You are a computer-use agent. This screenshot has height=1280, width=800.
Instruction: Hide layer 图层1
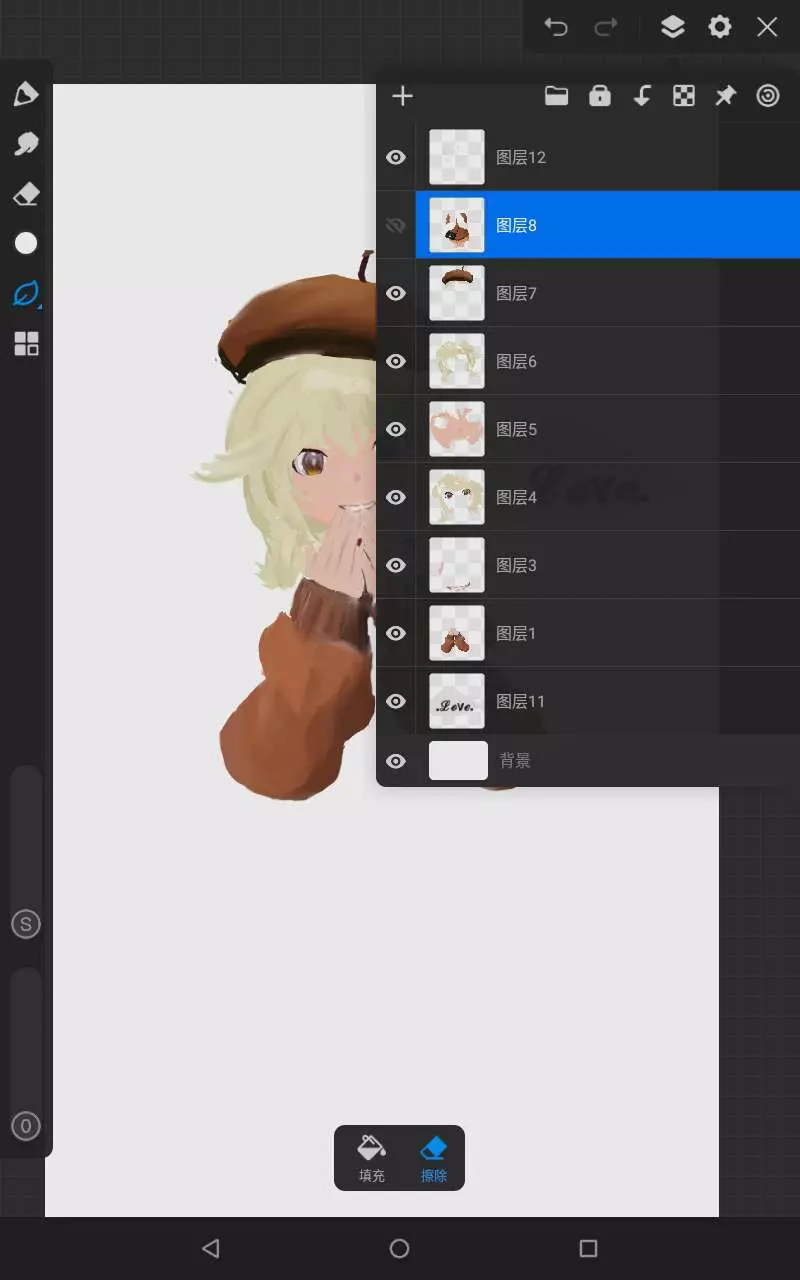tap(396, 633)
